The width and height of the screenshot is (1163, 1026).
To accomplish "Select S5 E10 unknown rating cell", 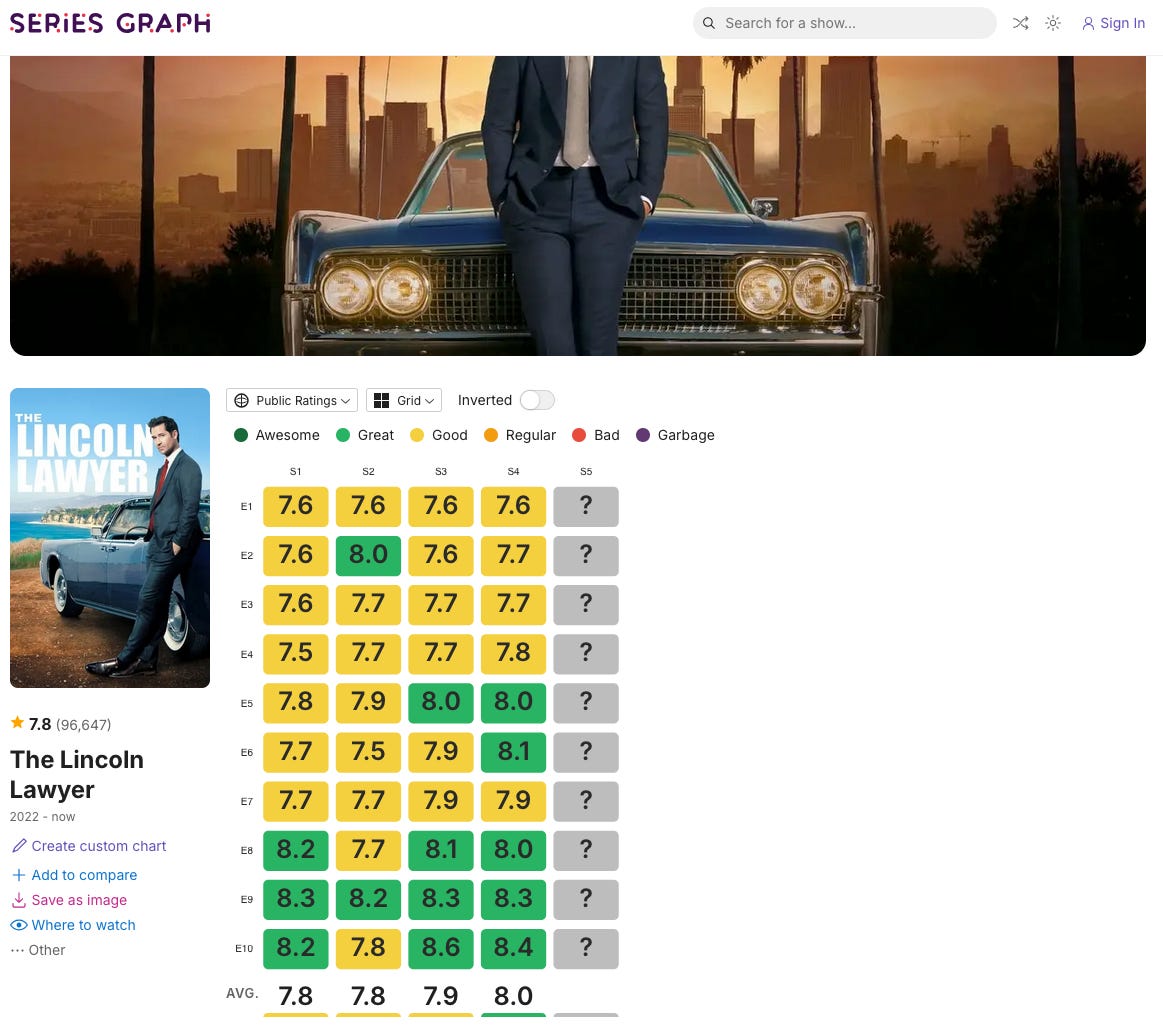I will [586, 948].
